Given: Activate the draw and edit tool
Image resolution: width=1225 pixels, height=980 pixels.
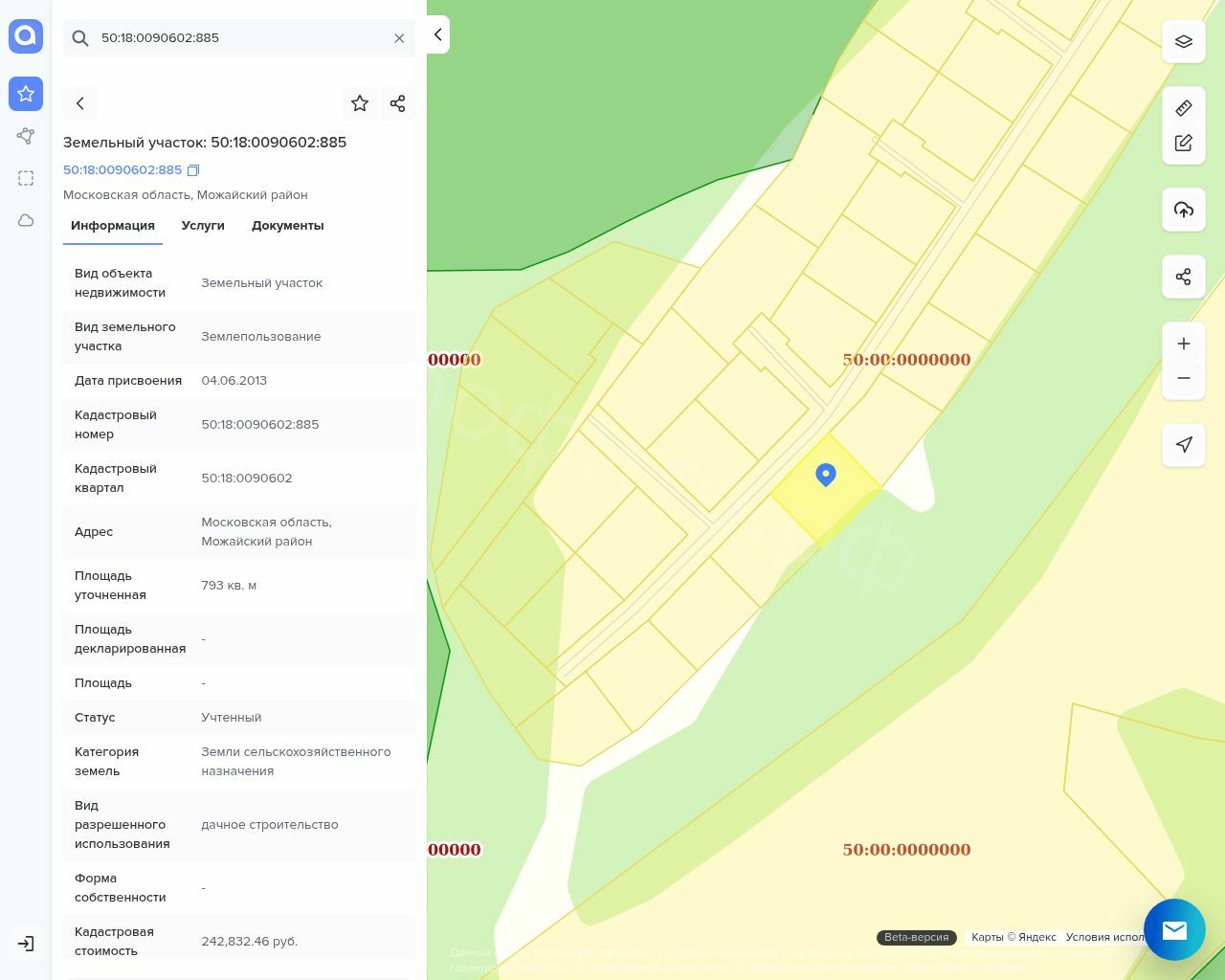Looking at the screenshot, I should (x=1183, y=143).
